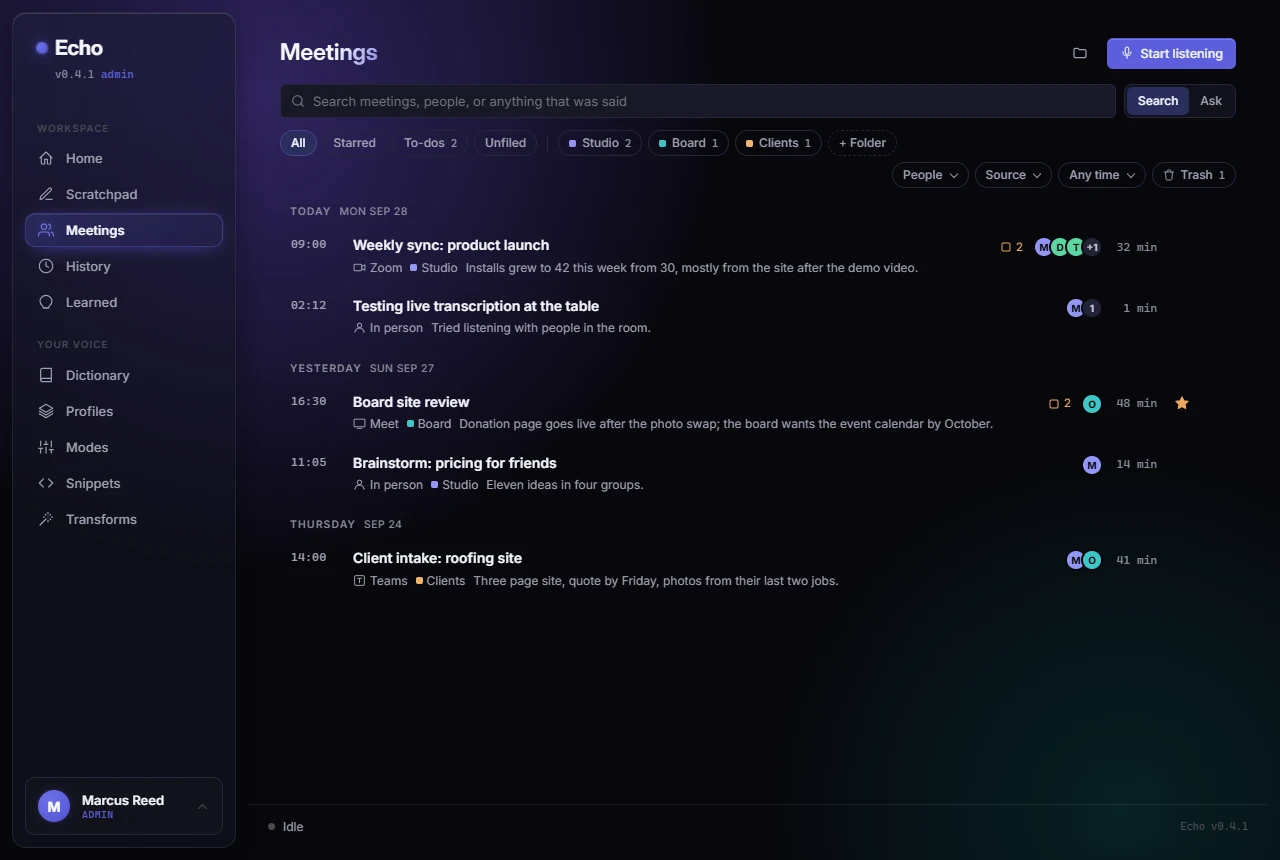The height and width of the screenshot is (860, 1280).
Task: Click Start listening button
Action: tap(1171, 53)
